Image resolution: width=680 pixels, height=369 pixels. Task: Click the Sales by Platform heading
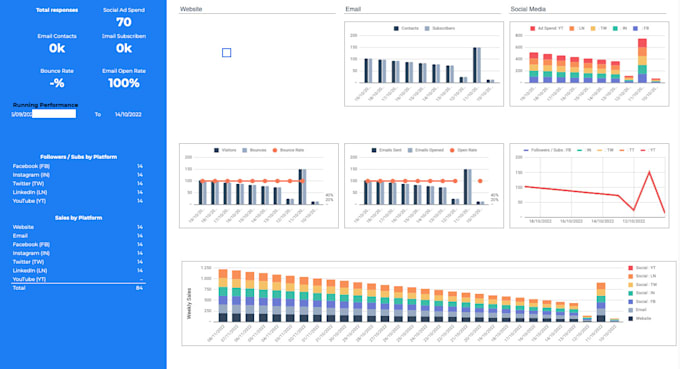(78, 218)
